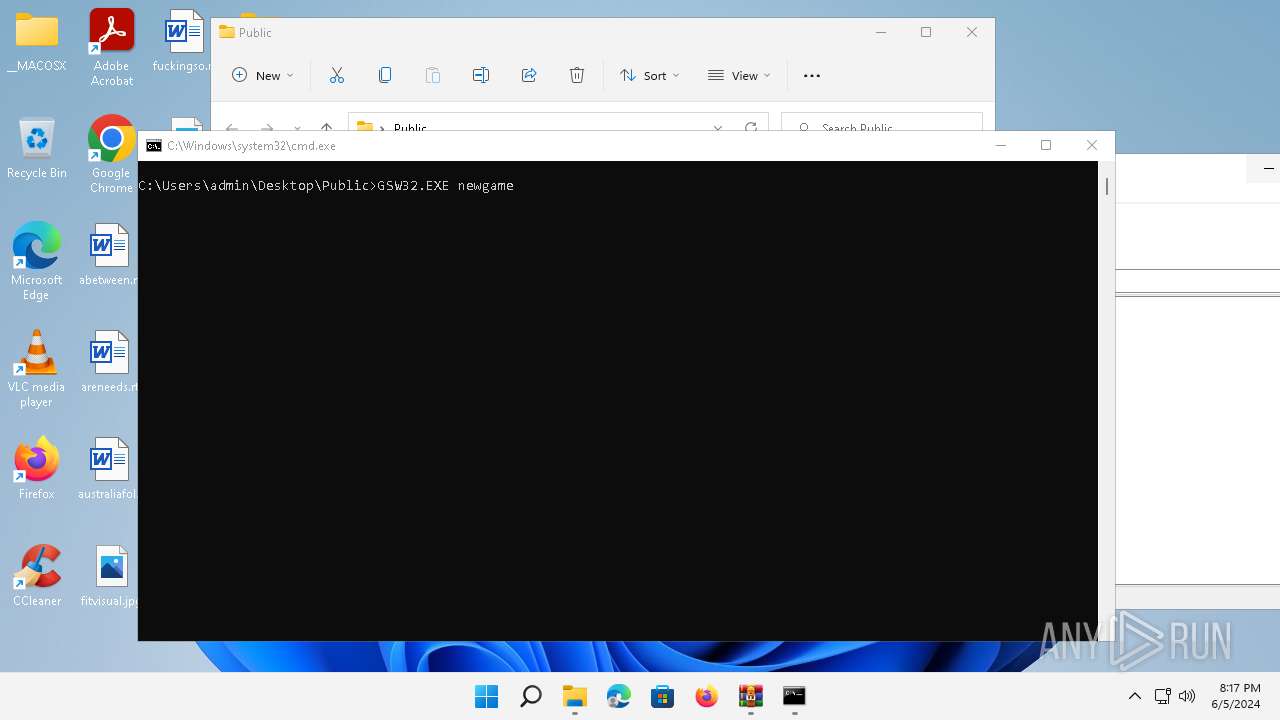Click the Share icon in File Explorer toolbar
The image size is (1280, 720).
[x=529, y=75]
